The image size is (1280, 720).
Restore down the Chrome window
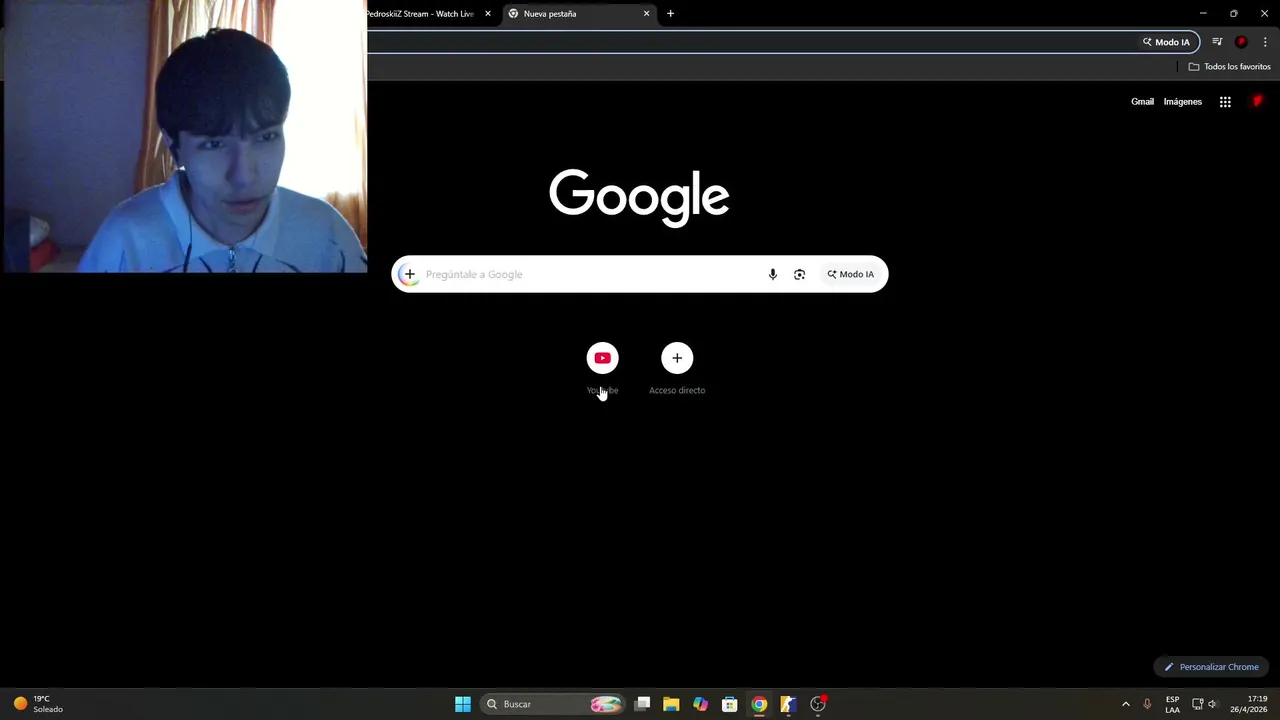pos(1233,13)
